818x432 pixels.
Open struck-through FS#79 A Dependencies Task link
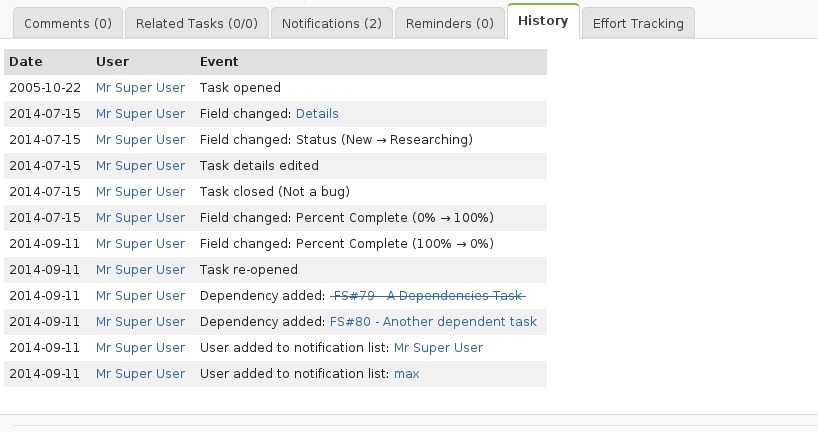tap(428, 296)
